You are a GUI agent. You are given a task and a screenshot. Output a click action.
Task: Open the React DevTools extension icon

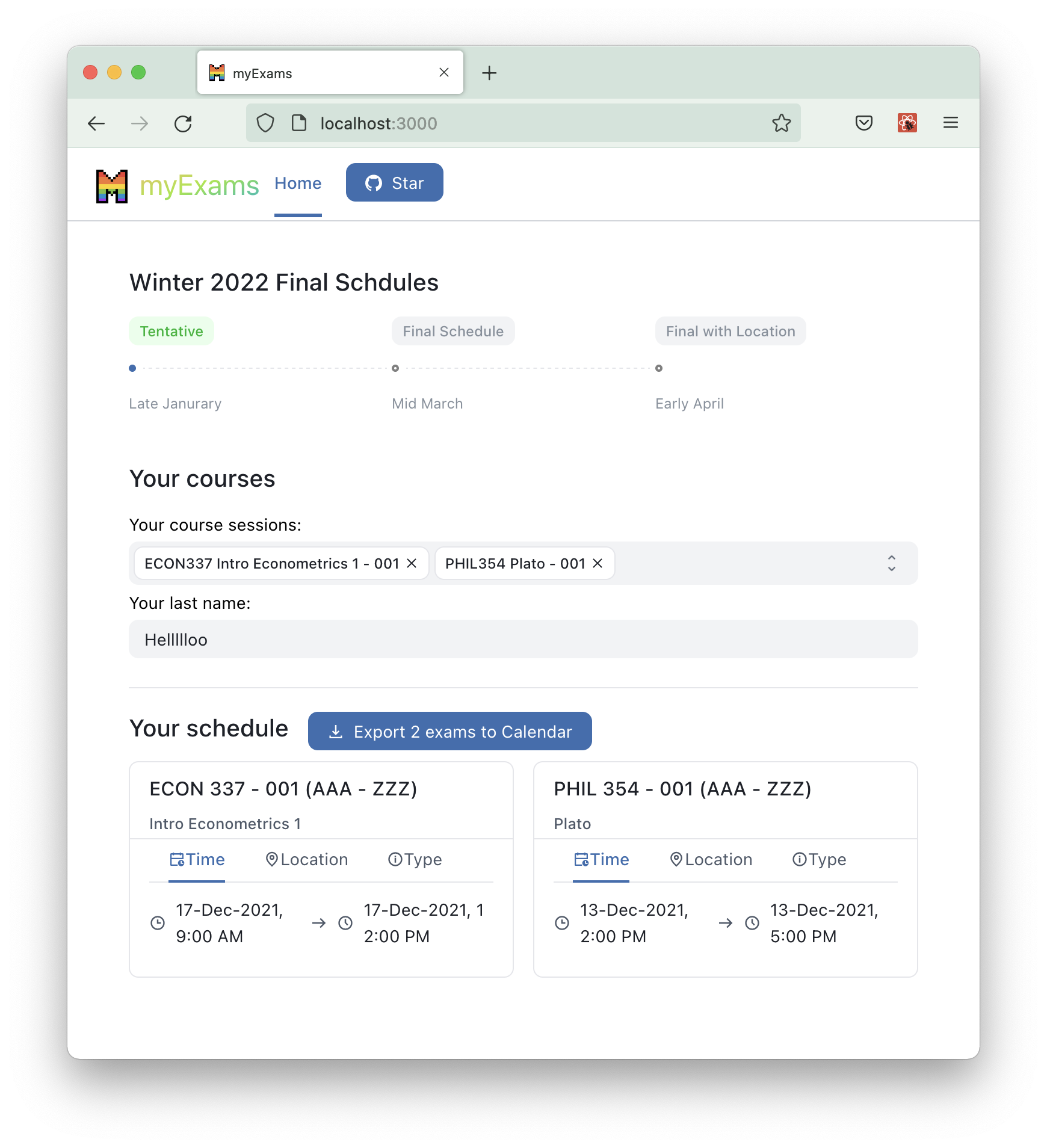pyautogui.click(x=907, y=123)
